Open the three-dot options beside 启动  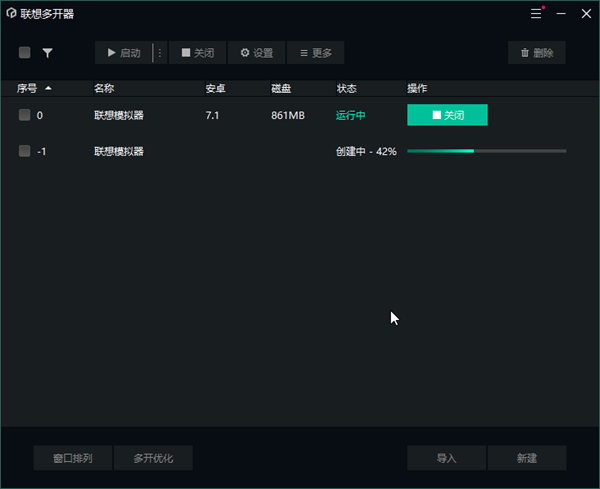click(x=160, y=53)
